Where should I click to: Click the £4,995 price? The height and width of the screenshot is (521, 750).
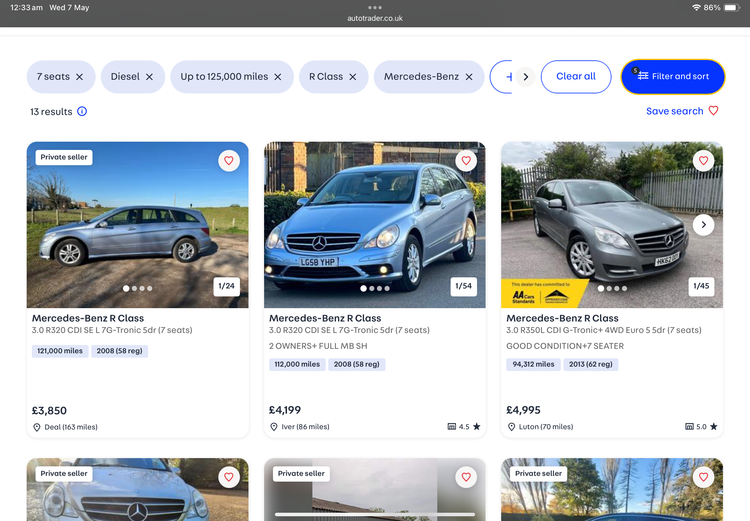coord(523,410)
